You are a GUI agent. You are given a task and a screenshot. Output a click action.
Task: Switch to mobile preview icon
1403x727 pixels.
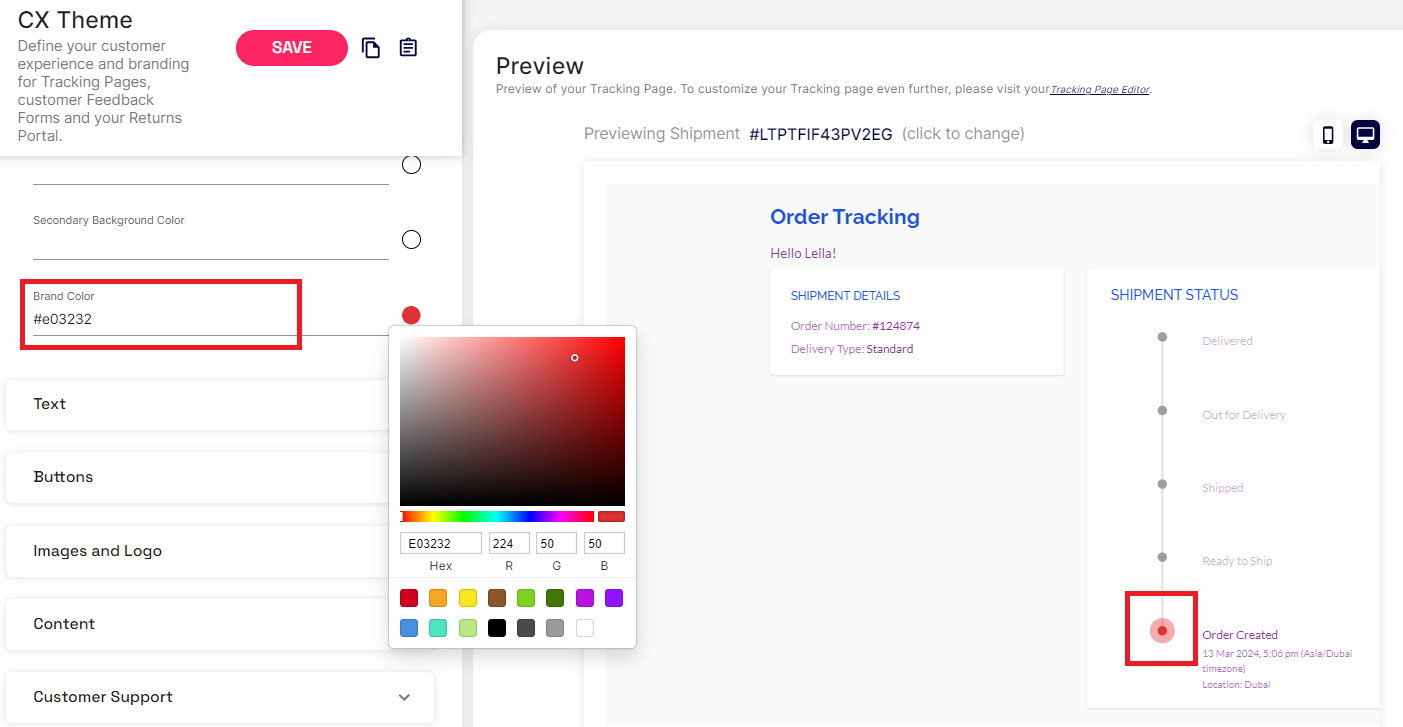(1328, 135)
